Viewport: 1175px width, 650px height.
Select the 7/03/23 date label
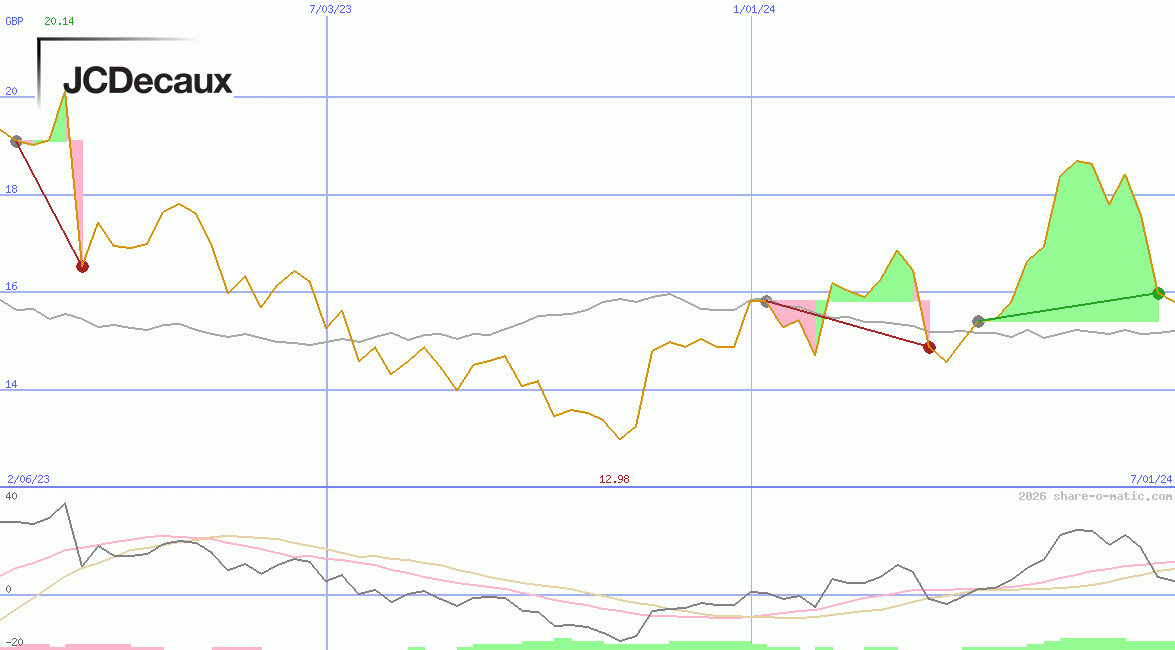[331, 9]
